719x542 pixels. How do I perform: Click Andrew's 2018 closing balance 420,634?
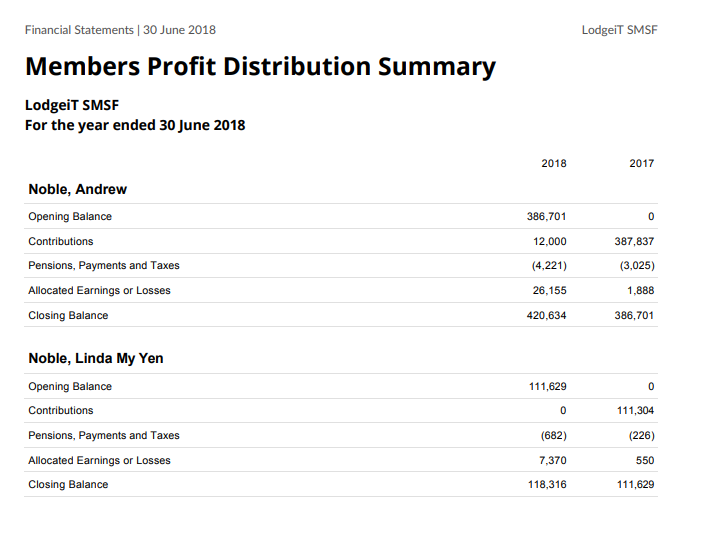pyautogui.click(x=546, y=315)
